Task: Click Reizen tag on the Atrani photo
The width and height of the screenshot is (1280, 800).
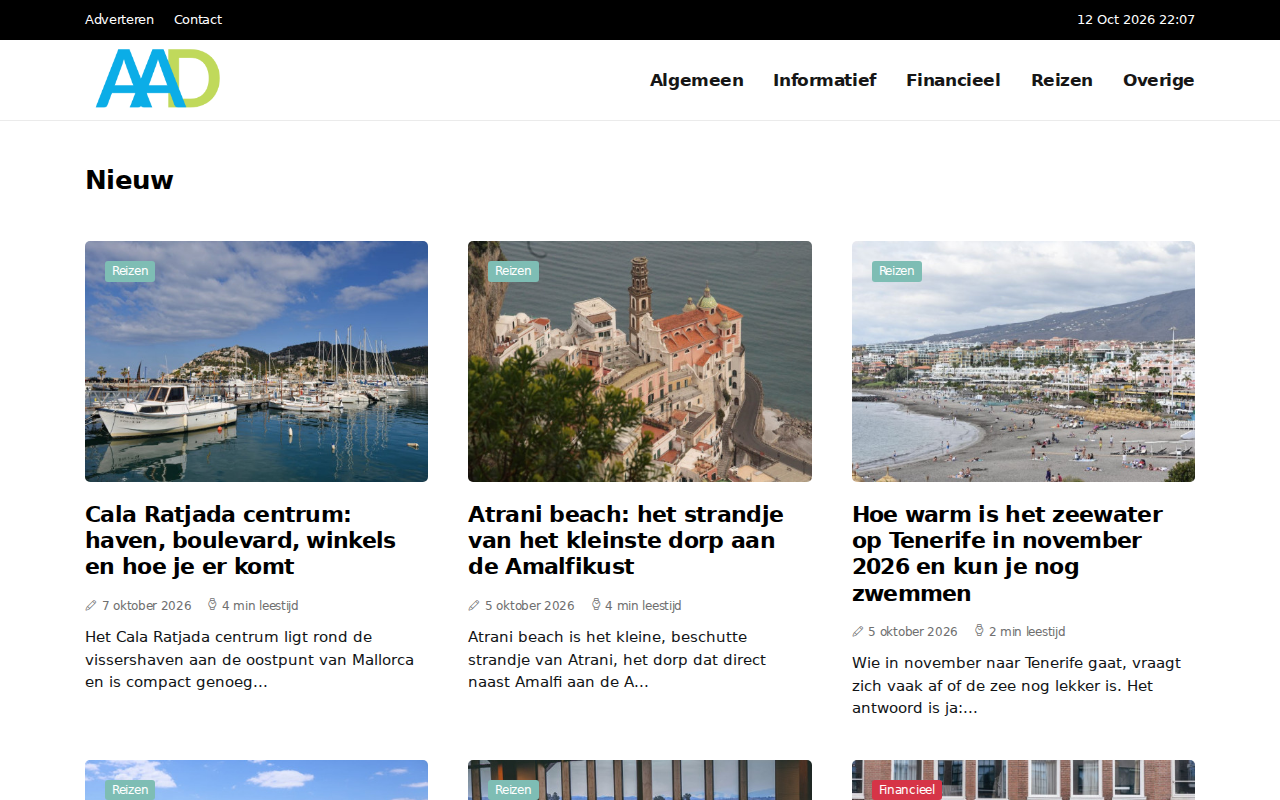Action: [513, 271]
